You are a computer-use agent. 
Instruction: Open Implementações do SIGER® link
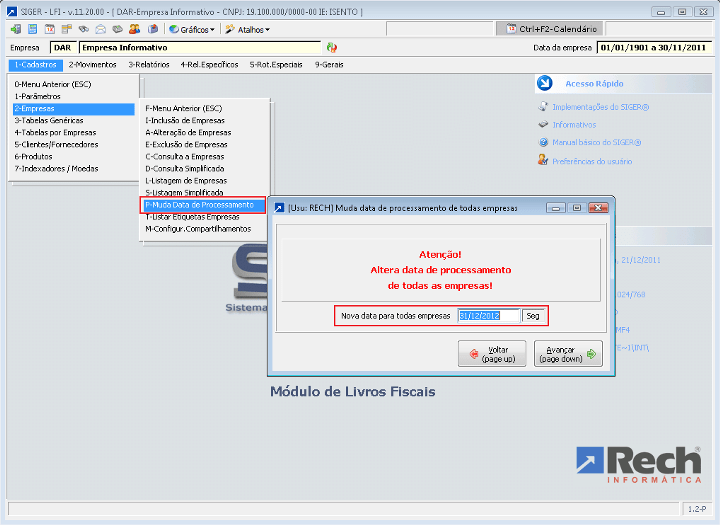tap(600, 107)
